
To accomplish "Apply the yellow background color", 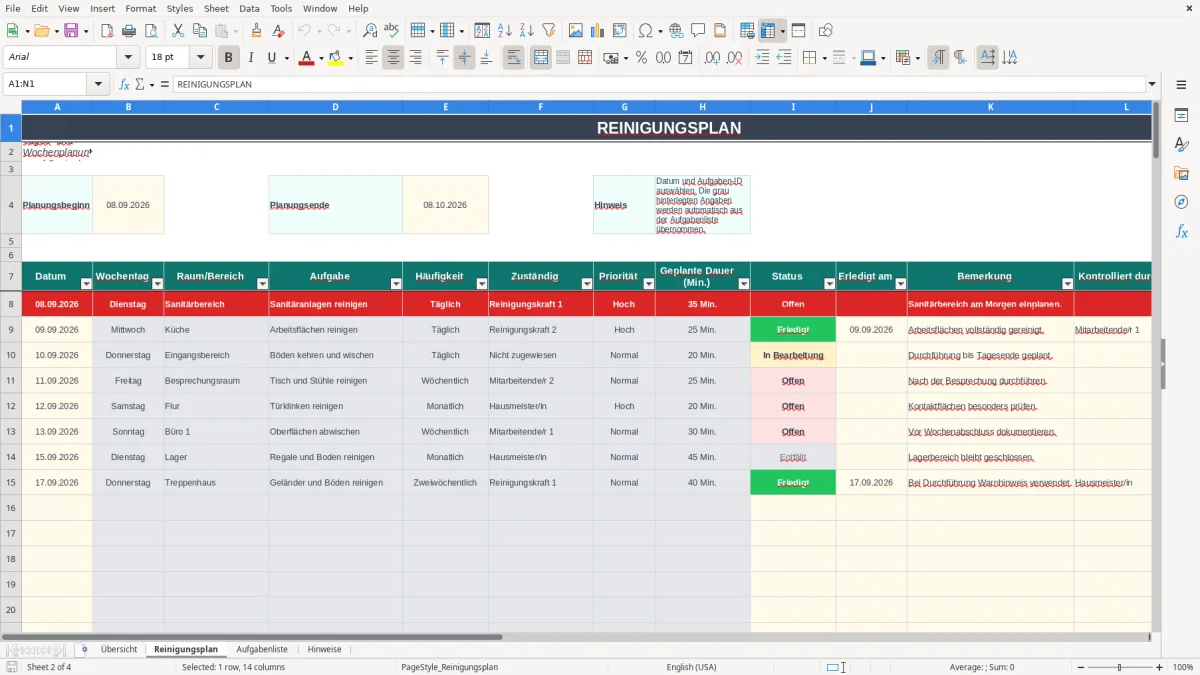I will pos(335,58).
